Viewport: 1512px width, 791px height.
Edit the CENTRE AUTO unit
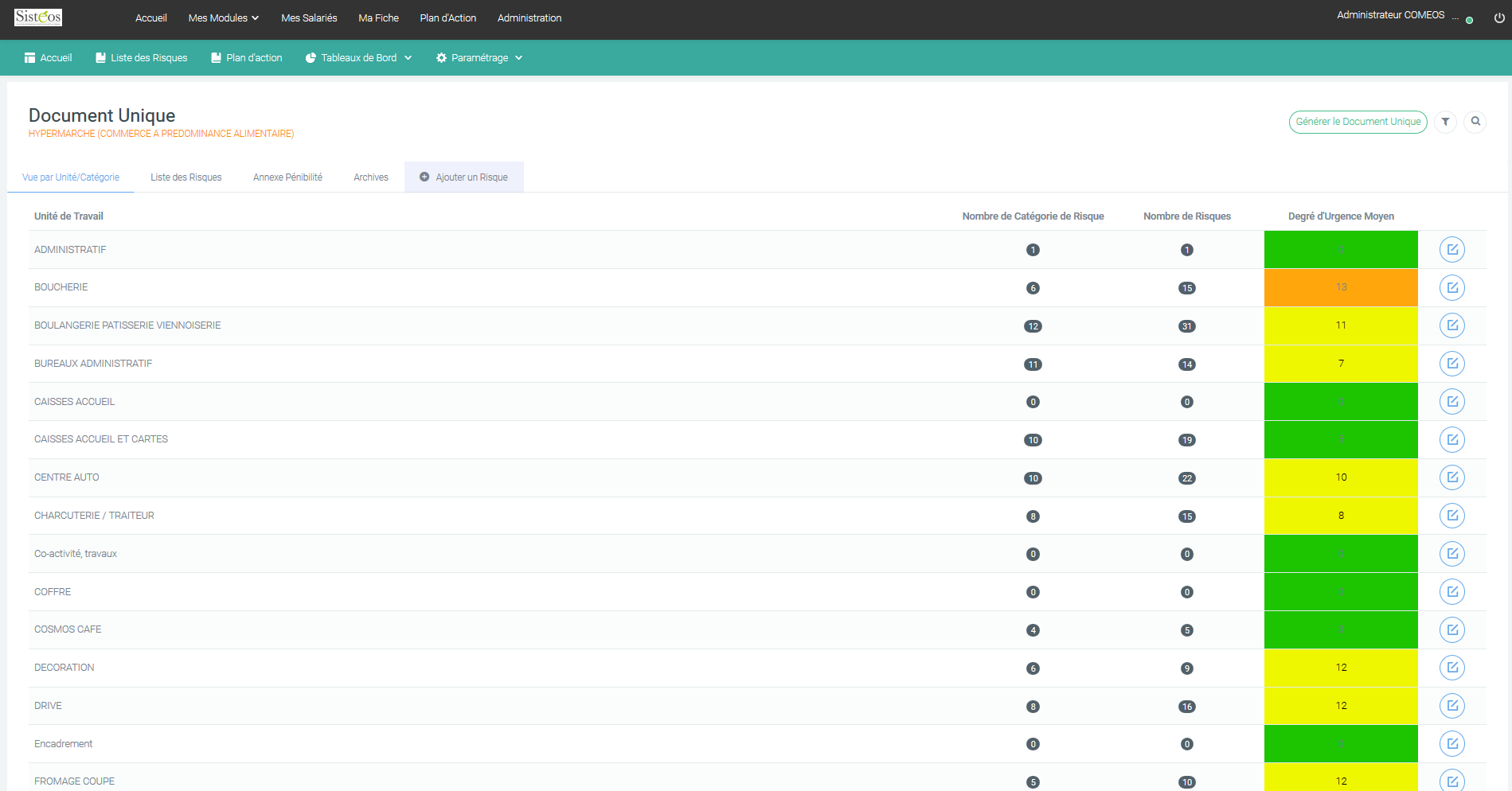click(1452, 477)
